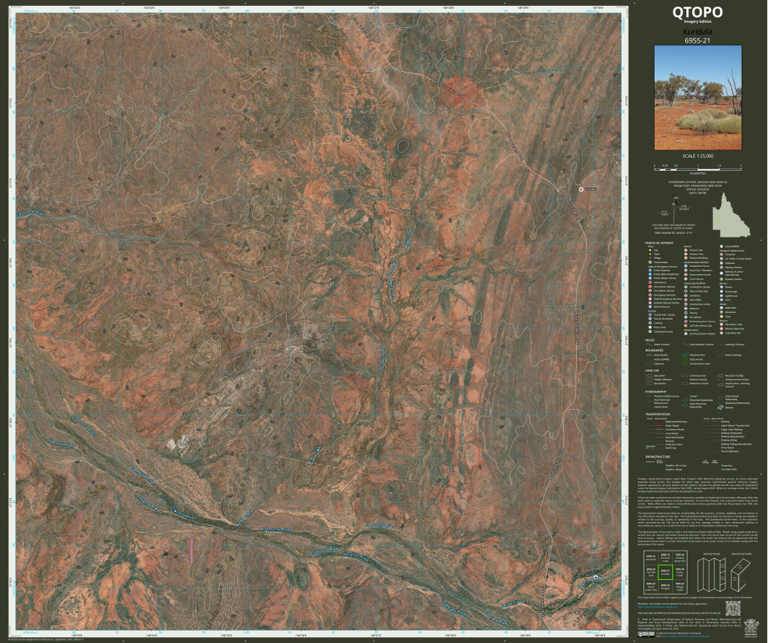Click the Marina hydrography legend symbol

720,407
